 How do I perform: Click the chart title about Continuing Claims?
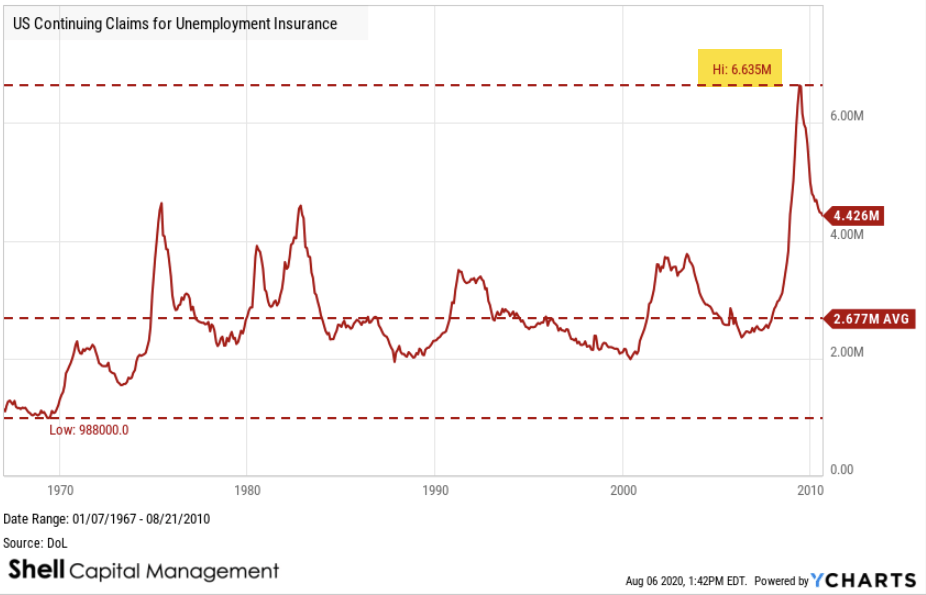(x=175, y=23)
